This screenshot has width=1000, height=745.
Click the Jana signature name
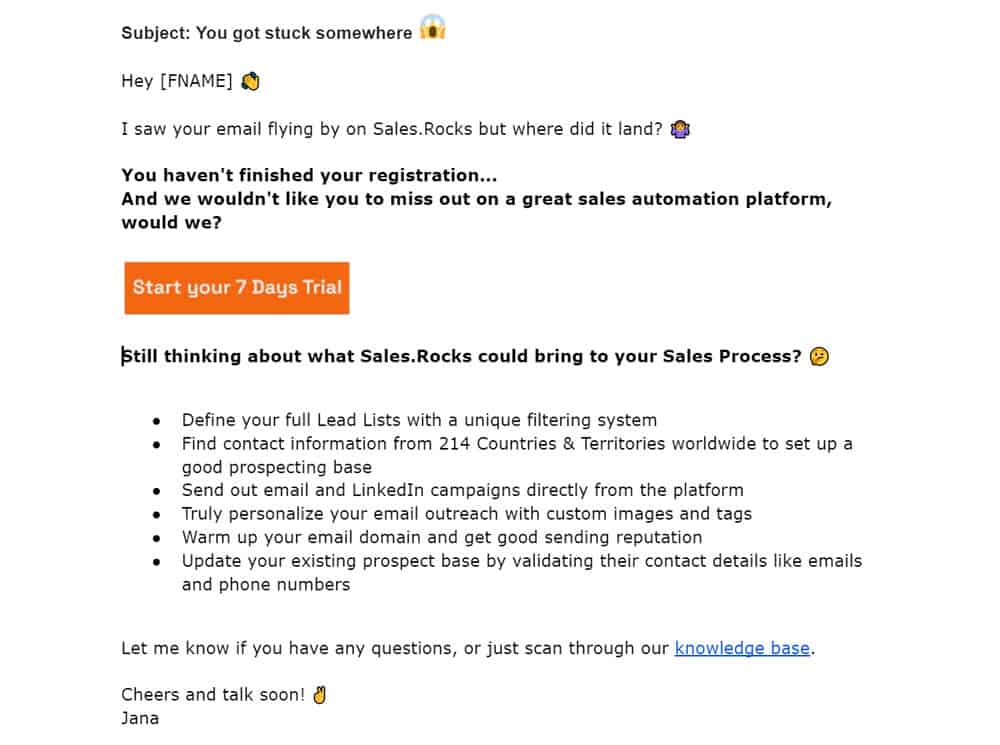pos(140,718)
